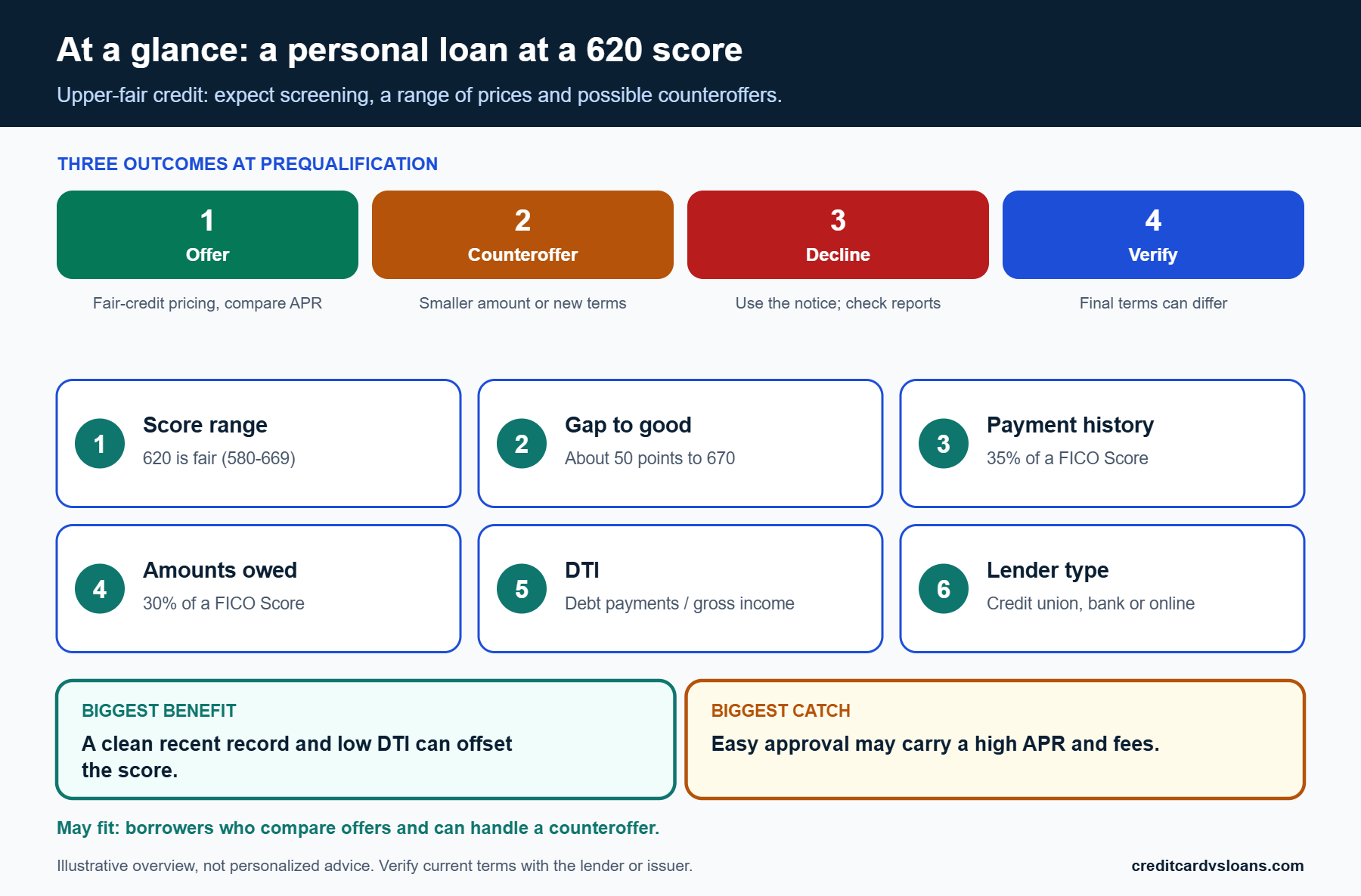
Task: Click the "BIGGEST BENEFIT" label
Action: click(x=159, y=711)
